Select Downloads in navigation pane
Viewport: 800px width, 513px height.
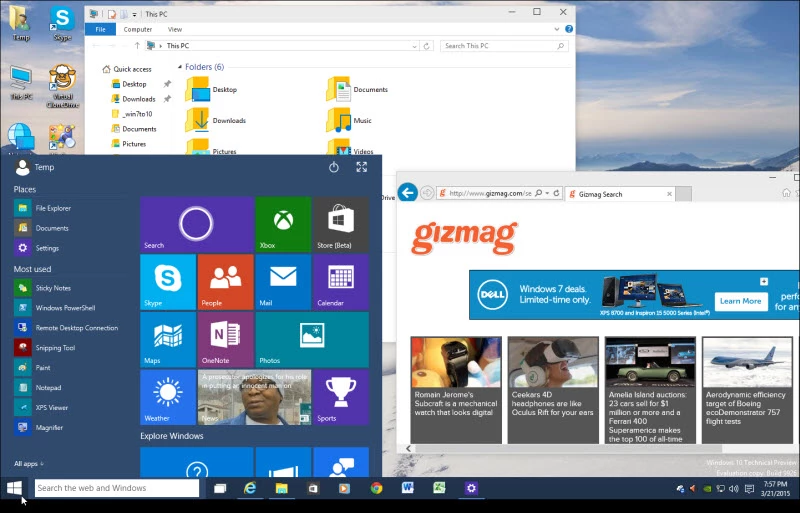[134, 99]
